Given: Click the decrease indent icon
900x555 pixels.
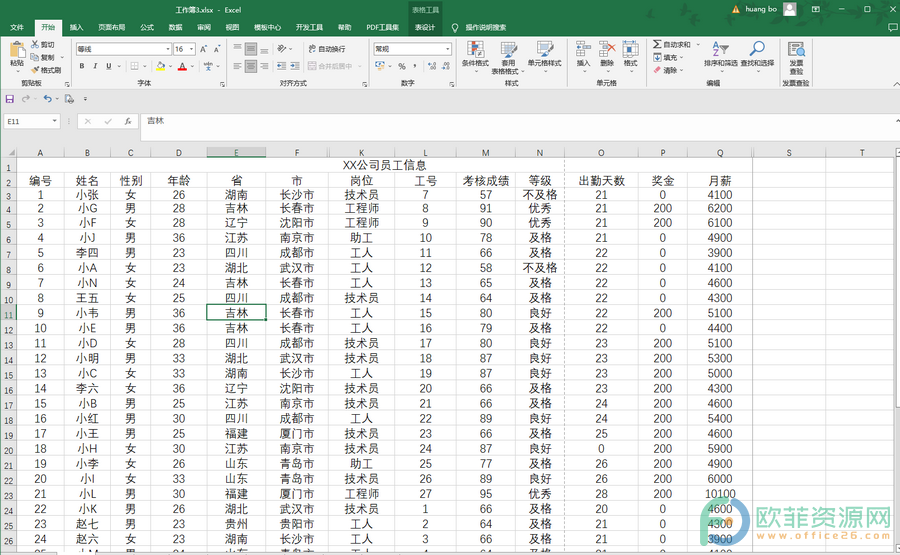Looking at the screenshot, I should point(281,66).
